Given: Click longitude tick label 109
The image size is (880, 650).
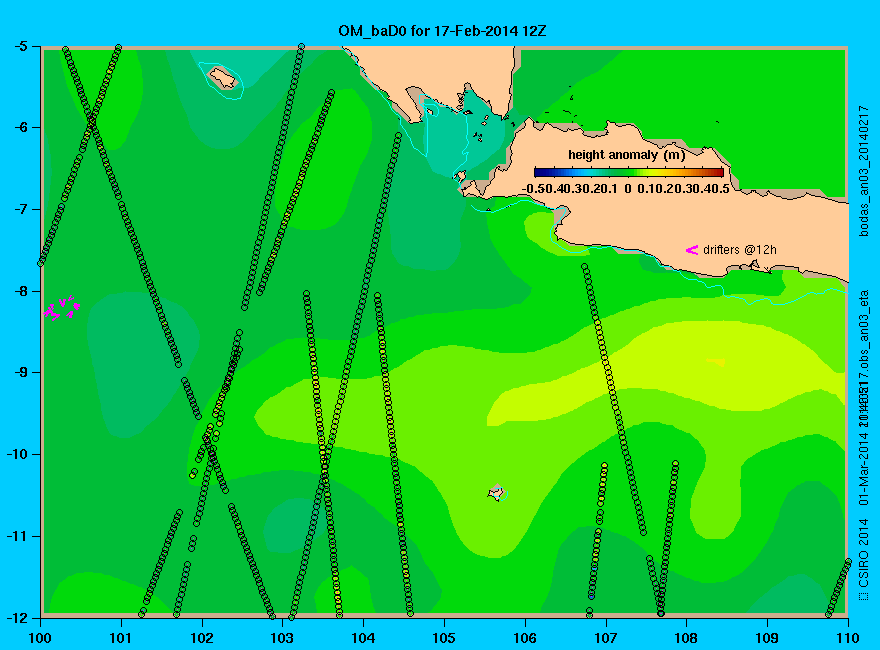Looking at the screenshot, I should tap(767, 638).
